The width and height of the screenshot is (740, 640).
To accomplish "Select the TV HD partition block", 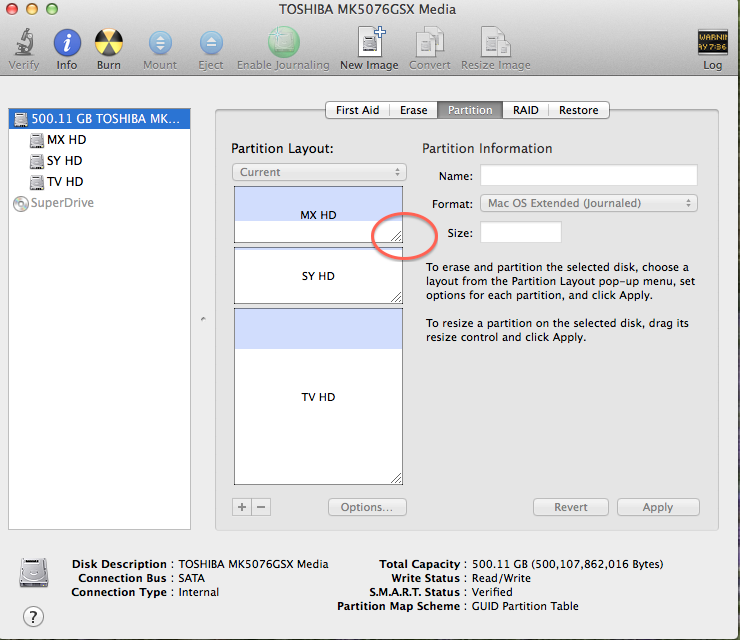I will pyautogui.click(x=318, y=396).
